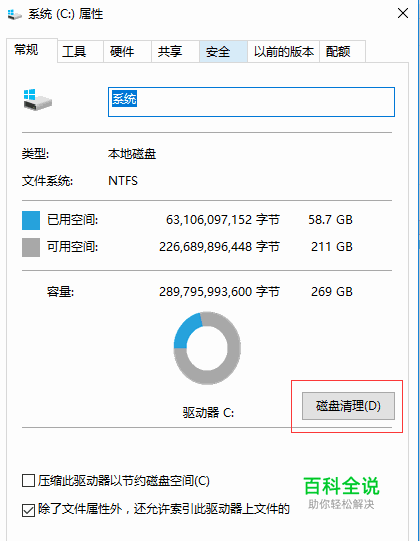Viewport: 420px width, 541px height.
Task: Click the drive name field containing 系统
Action: point(251,102)
